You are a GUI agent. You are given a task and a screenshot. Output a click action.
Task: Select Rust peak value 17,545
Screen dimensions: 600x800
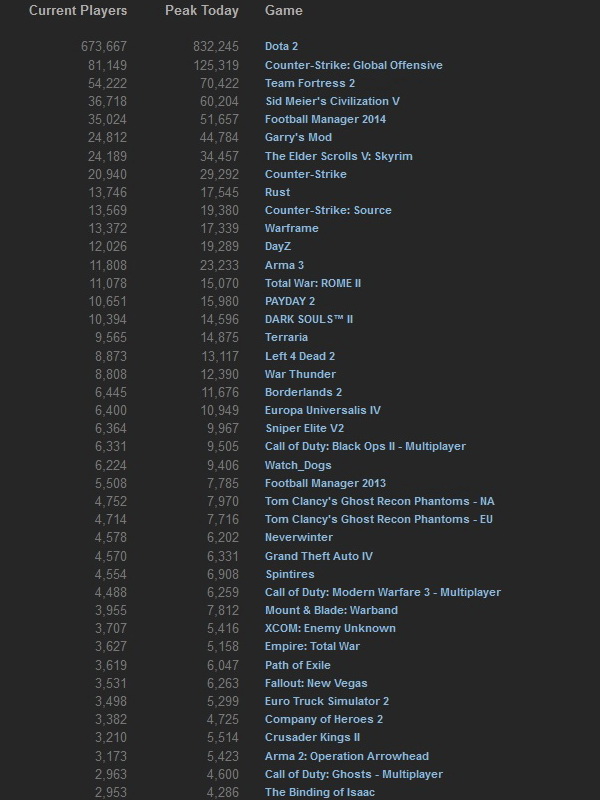click(219, 192)
